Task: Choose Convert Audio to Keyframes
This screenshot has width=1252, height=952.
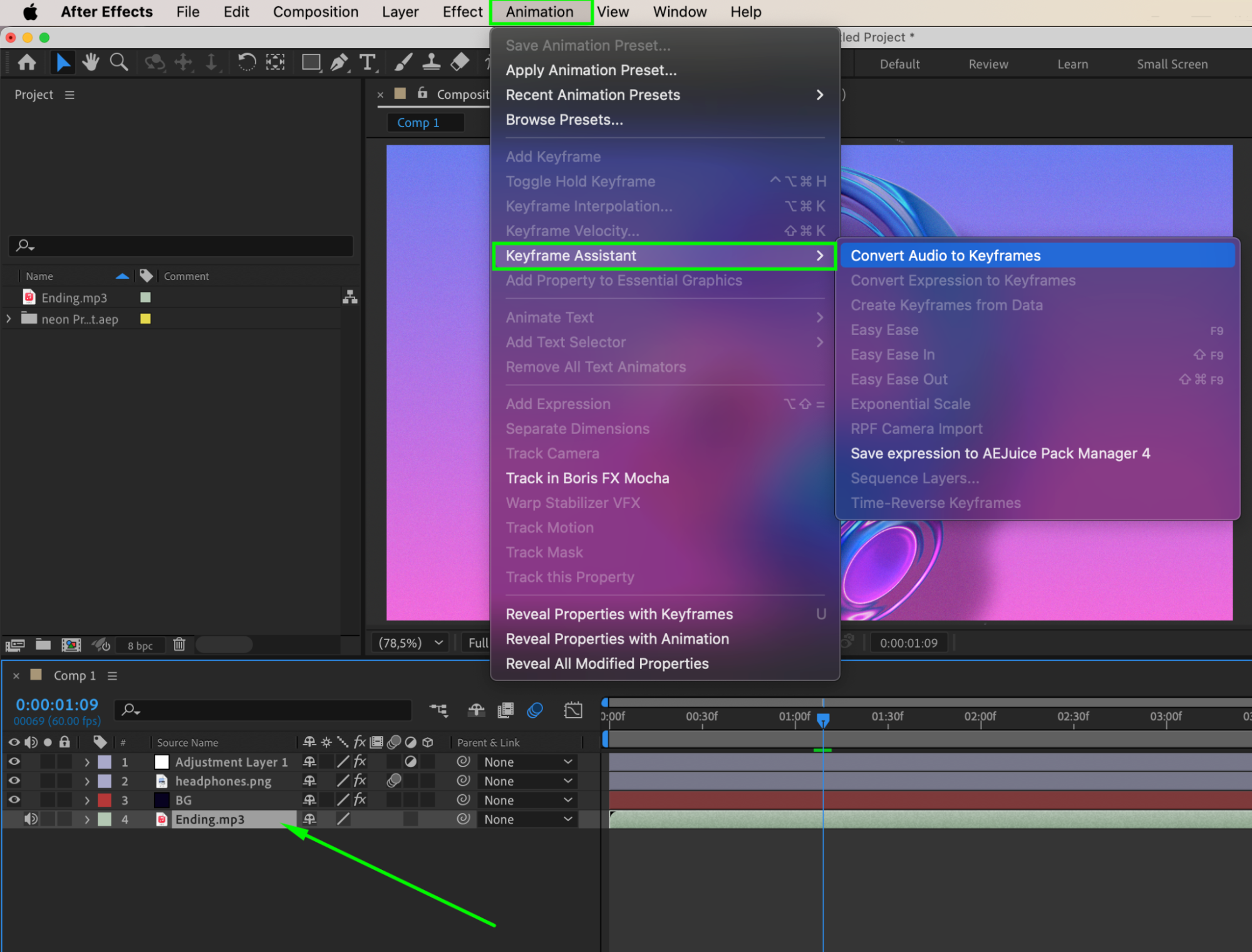Action: tap(945, 256)
